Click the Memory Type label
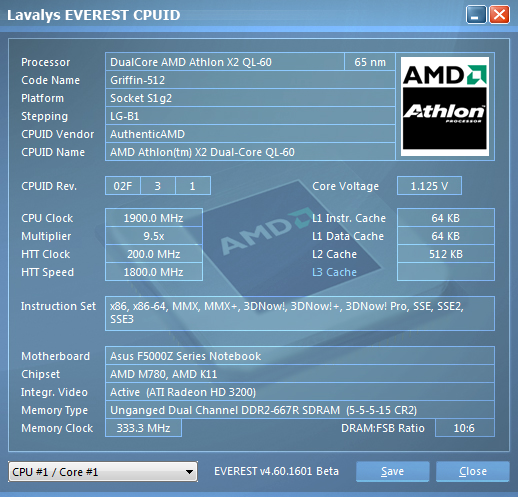The height and width of the screenshot is (497, 518). point(55,410)
